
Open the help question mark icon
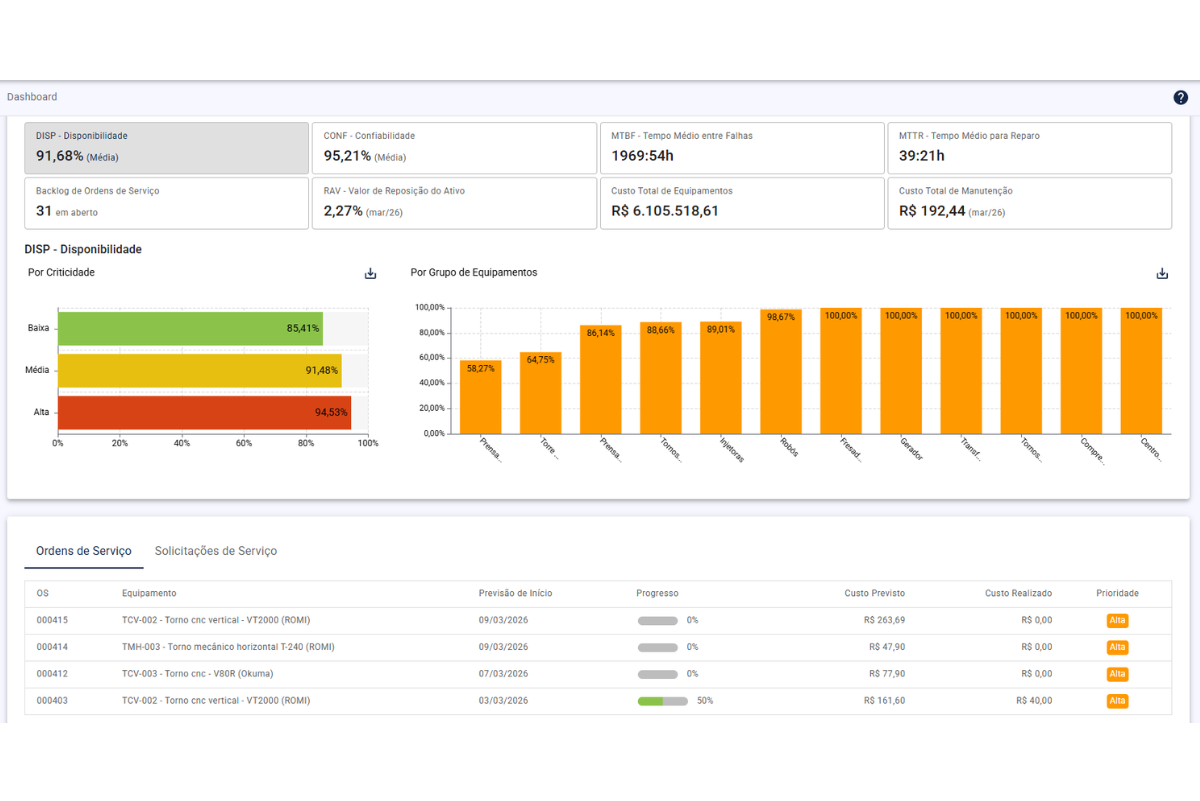pyautogui.click(x=1180, y=97)
